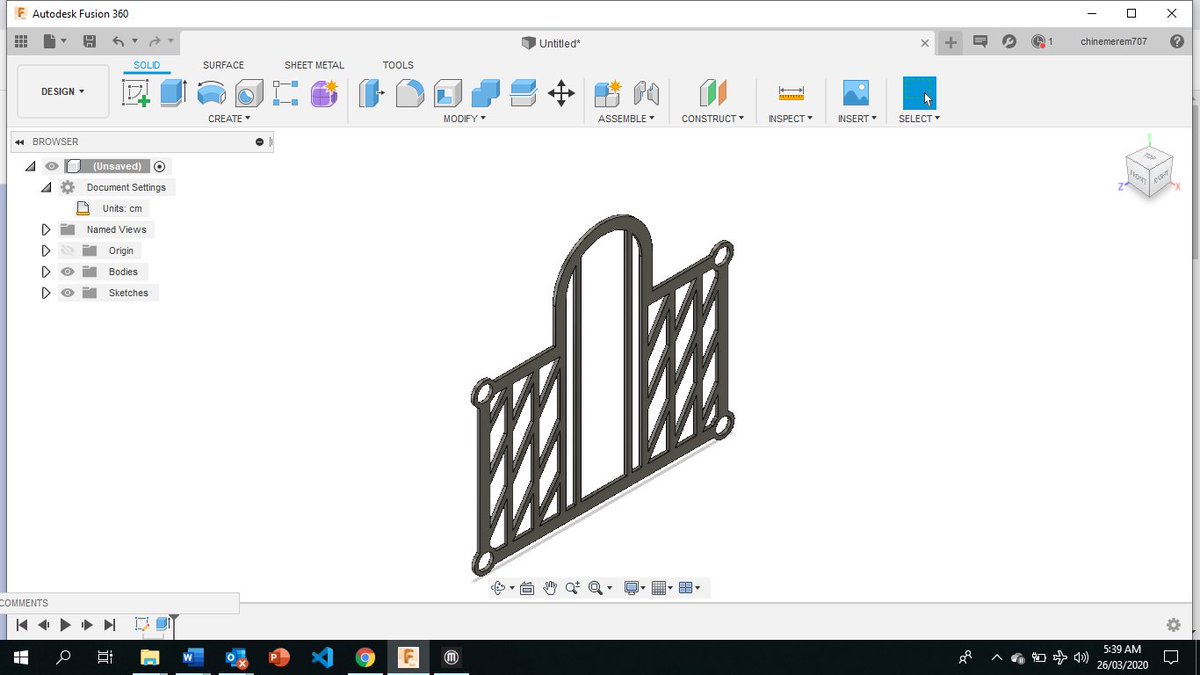Viewport: 1200px width, 675px height.
Task: Collapse the browser panel with minus button
Action: tap(260, 142)
